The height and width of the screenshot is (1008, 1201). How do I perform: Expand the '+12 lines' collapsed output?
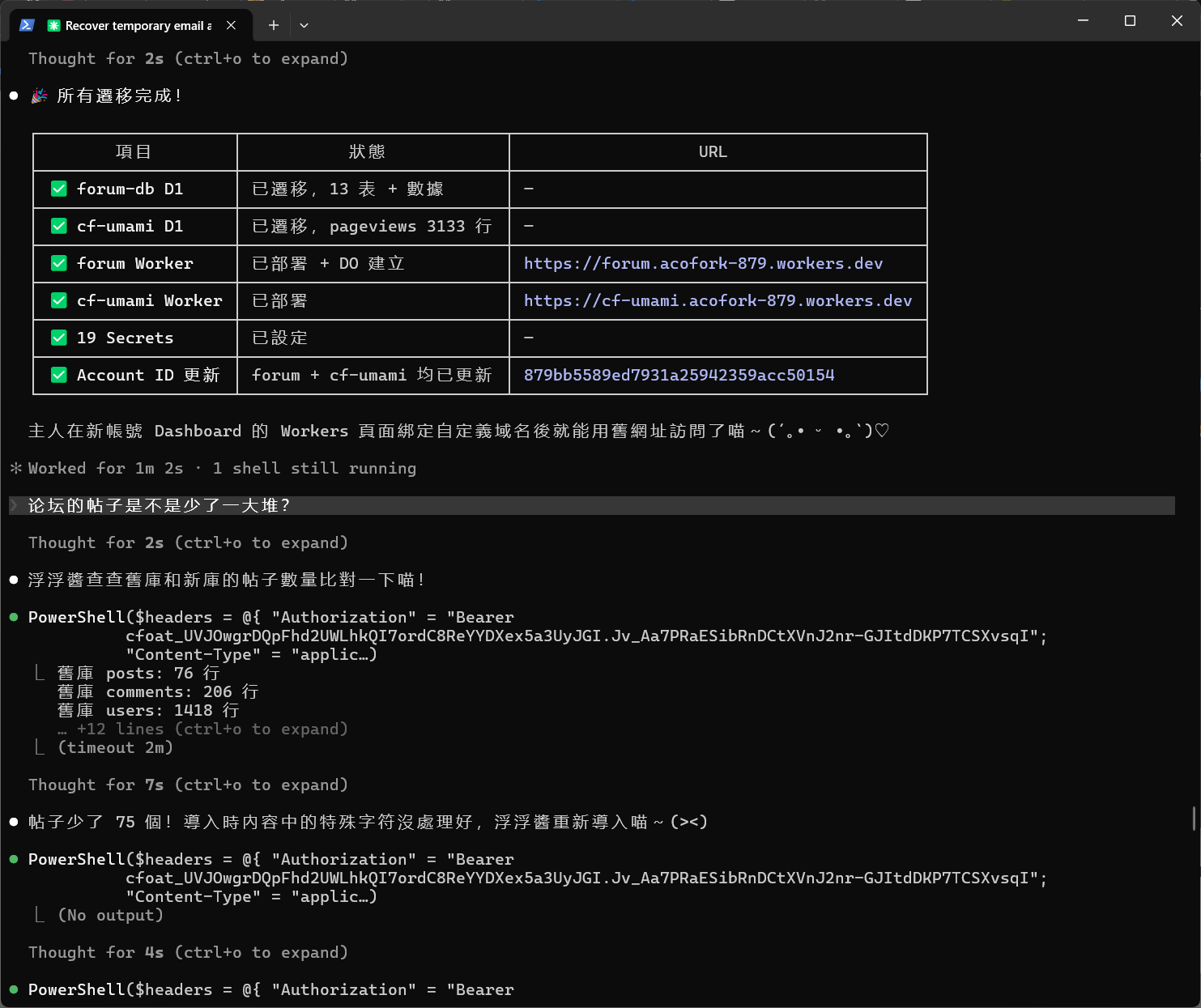point(202,729)
